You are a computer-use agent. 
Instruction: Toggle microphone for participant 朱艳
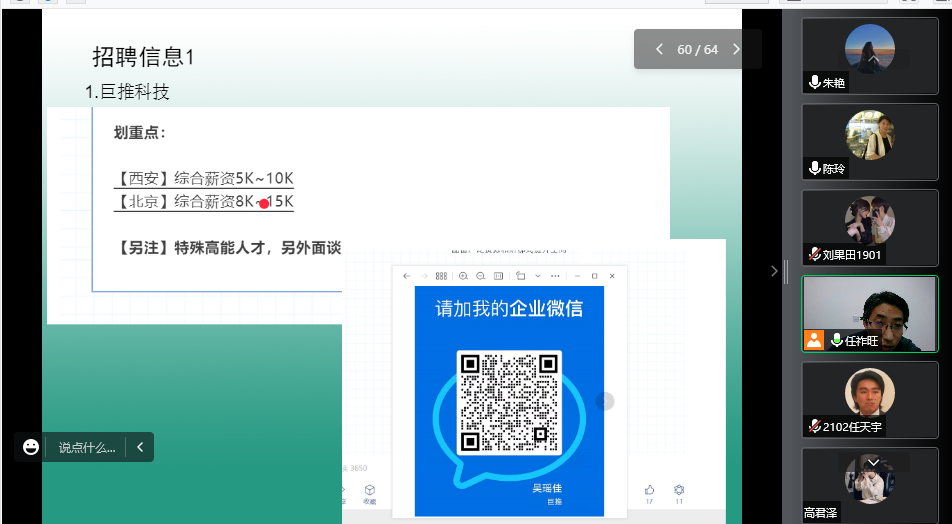pos(815,83)
